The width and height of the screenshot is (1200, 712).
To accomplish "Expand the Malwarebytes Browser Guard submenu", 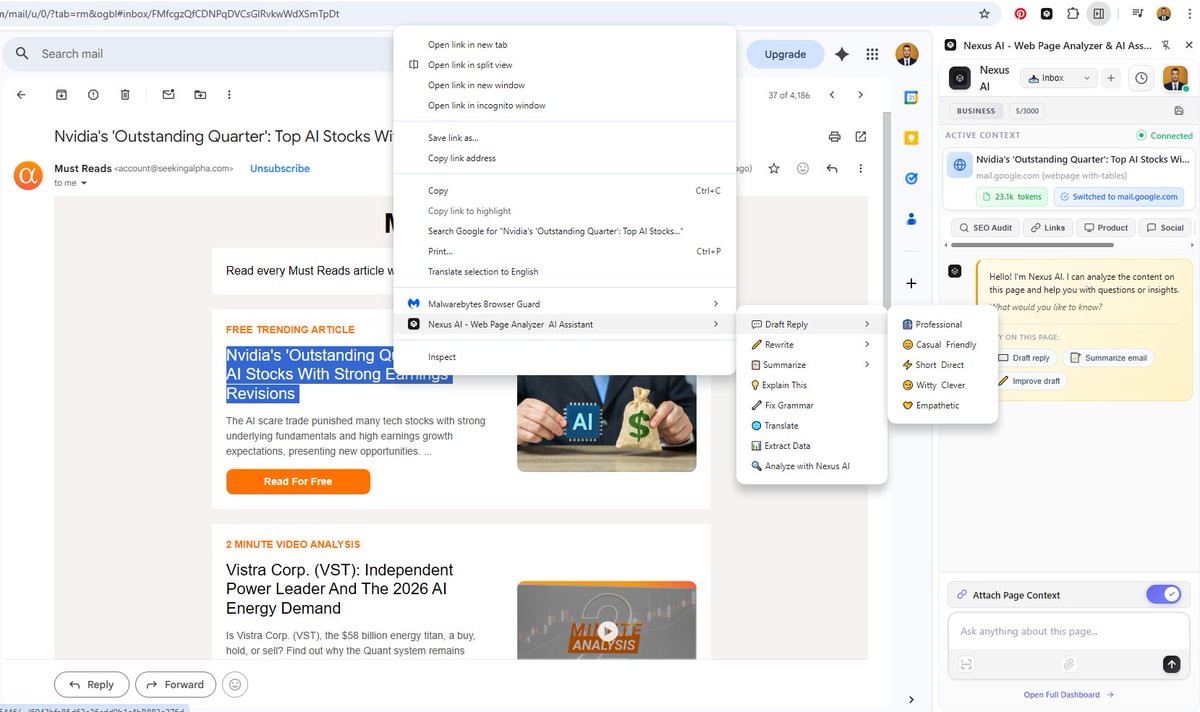I will pyautogui.click(x=565, y=304).
